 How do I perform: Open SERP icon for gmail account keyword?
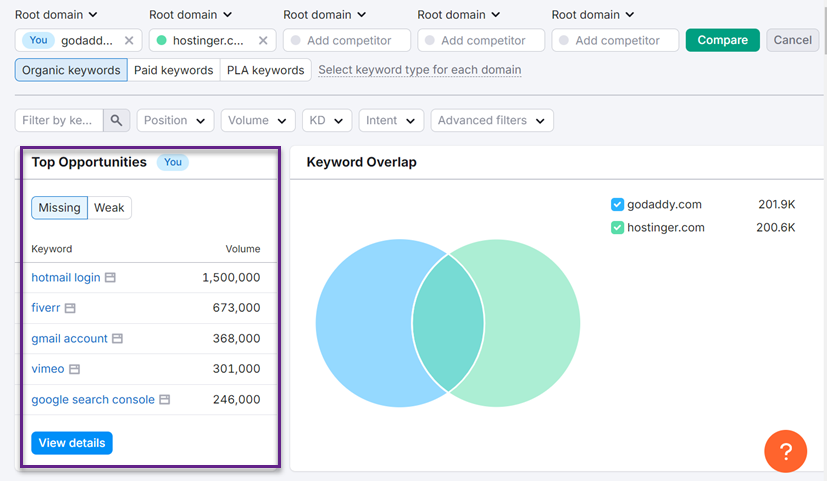(117, 339)
